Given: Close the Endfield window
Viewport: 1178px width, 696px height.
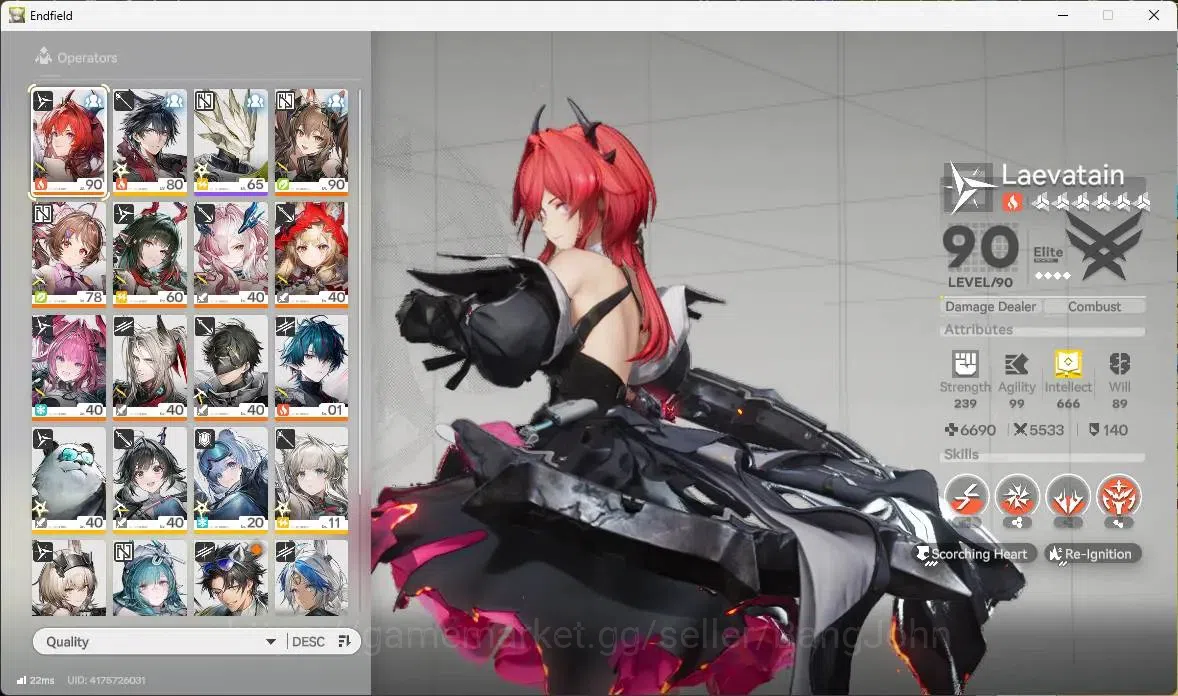Looking at the screenshot, I should (x=1154, y=15).
